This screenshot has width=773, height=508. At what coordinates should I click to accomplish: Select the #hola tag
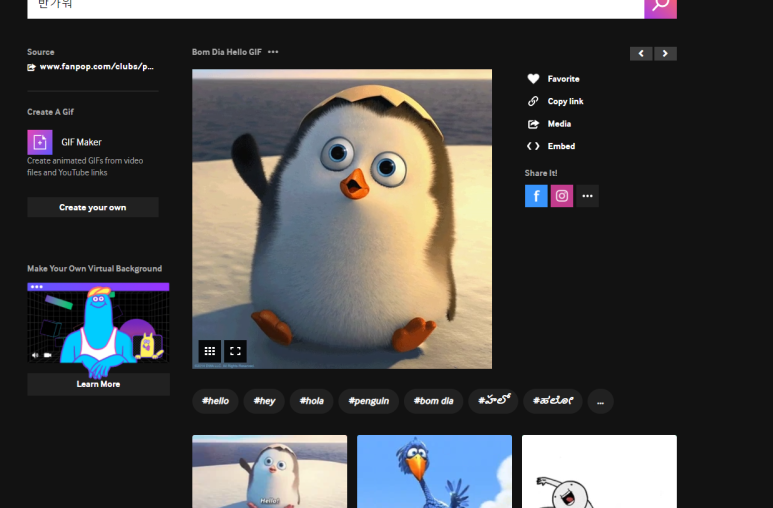(x=312, y=401)
